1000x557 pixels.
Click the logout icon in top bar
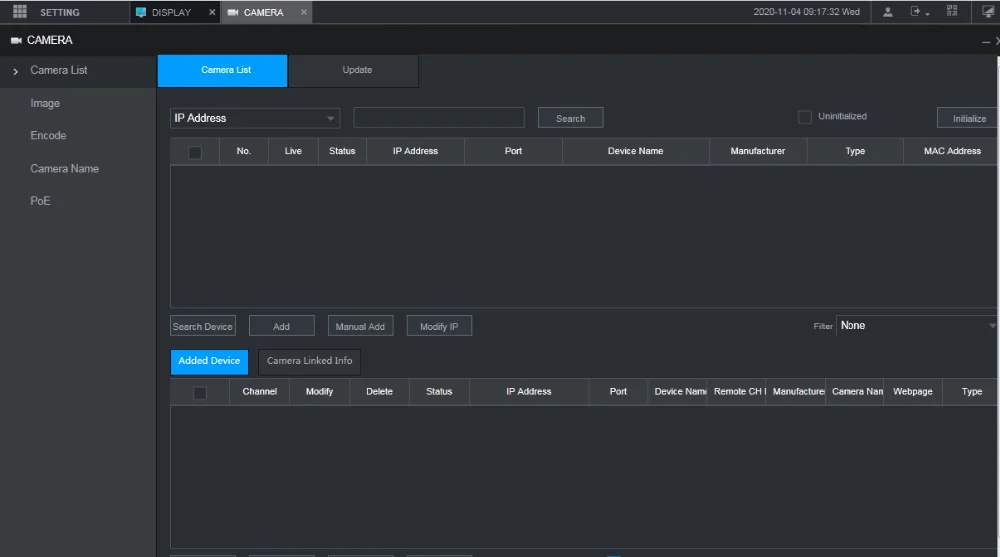point(915,12)
